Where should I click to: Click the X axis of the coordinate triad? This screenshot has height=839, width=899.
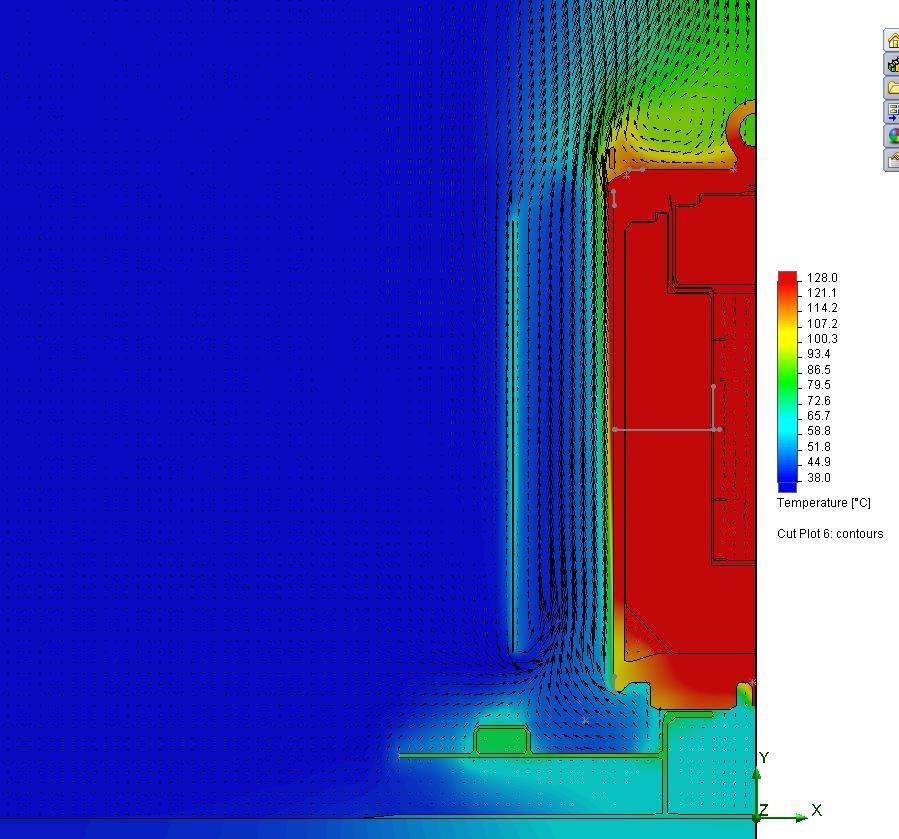coord(785,817)
